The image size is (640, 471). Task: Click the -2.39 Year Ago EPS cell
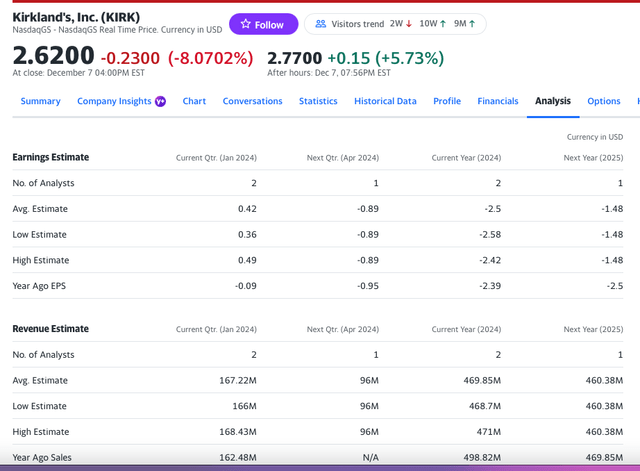[x=490, y=286]
